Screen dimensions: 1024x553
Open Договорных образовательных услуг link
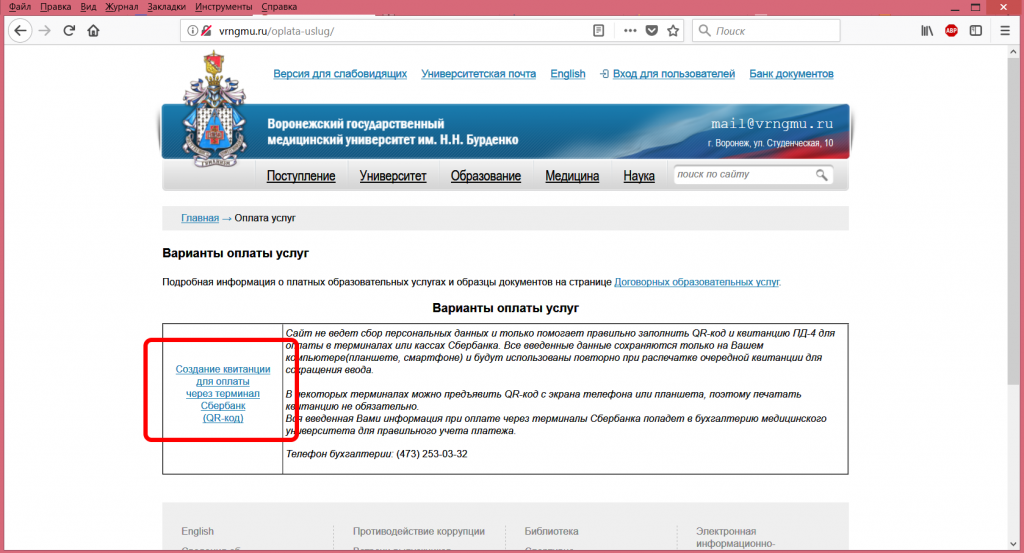pyautogui.click(x=696, y=282)
